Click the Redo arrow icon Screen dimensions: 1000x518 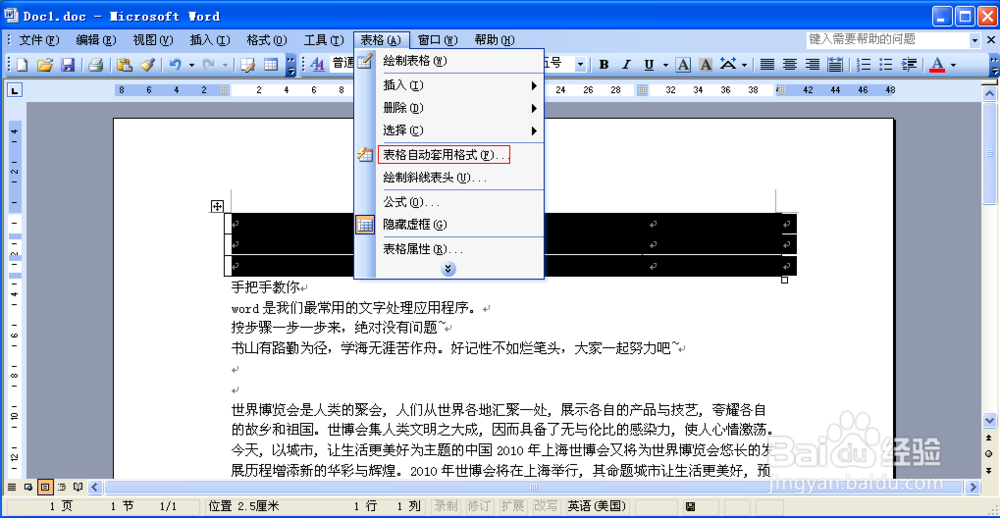(x=209, y=64)
